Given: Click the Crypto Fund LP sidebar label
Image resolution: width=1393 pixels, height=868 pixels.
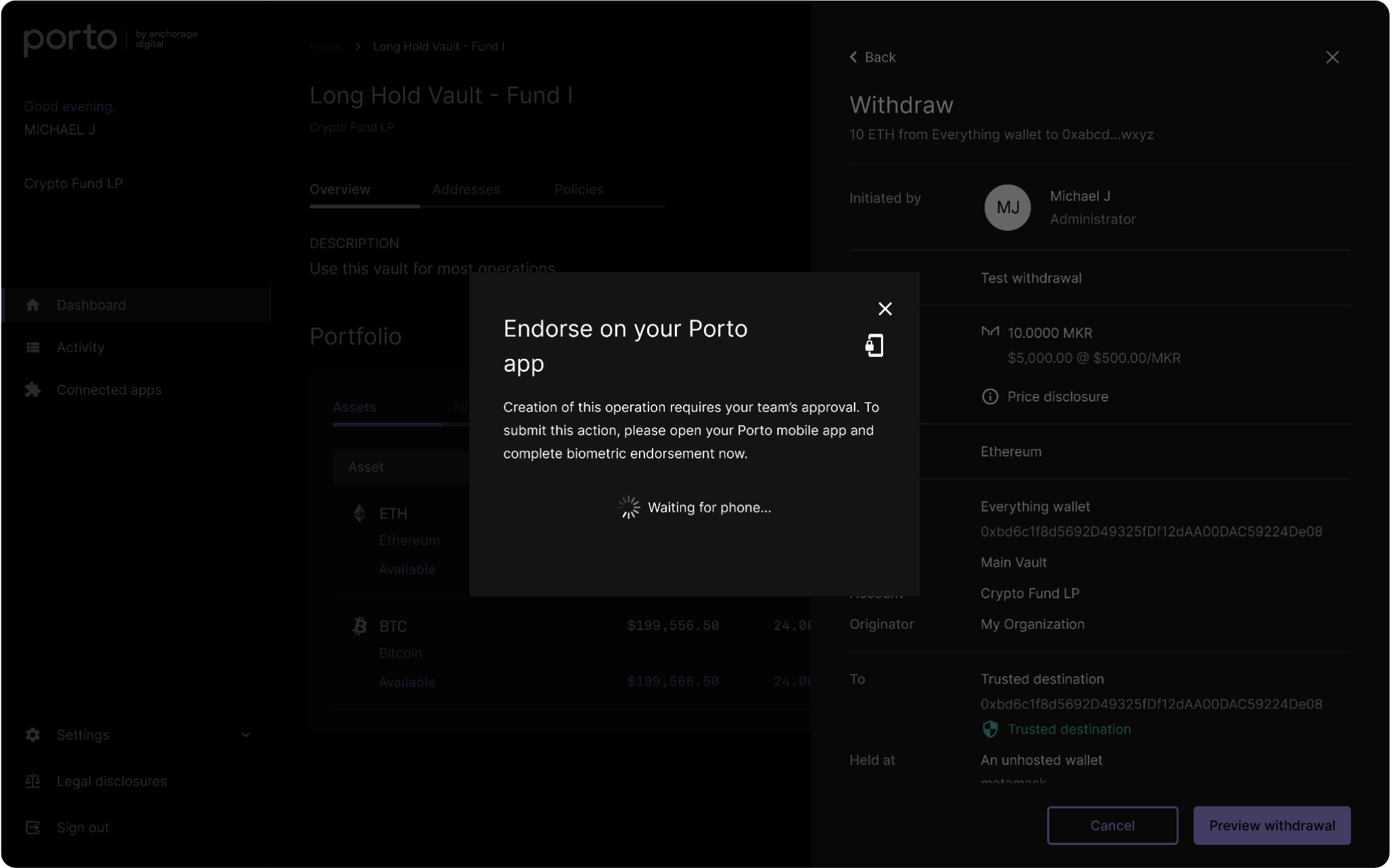Looking at the screenshot, I should [x=74, y=184].
